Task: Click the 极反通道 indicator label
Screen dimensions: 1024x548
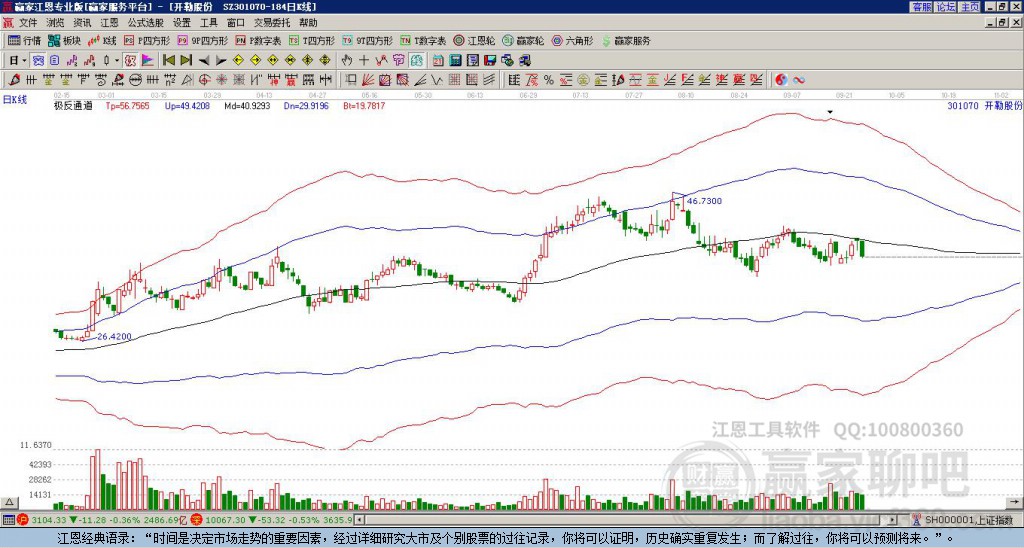Action: click(73, 105)
